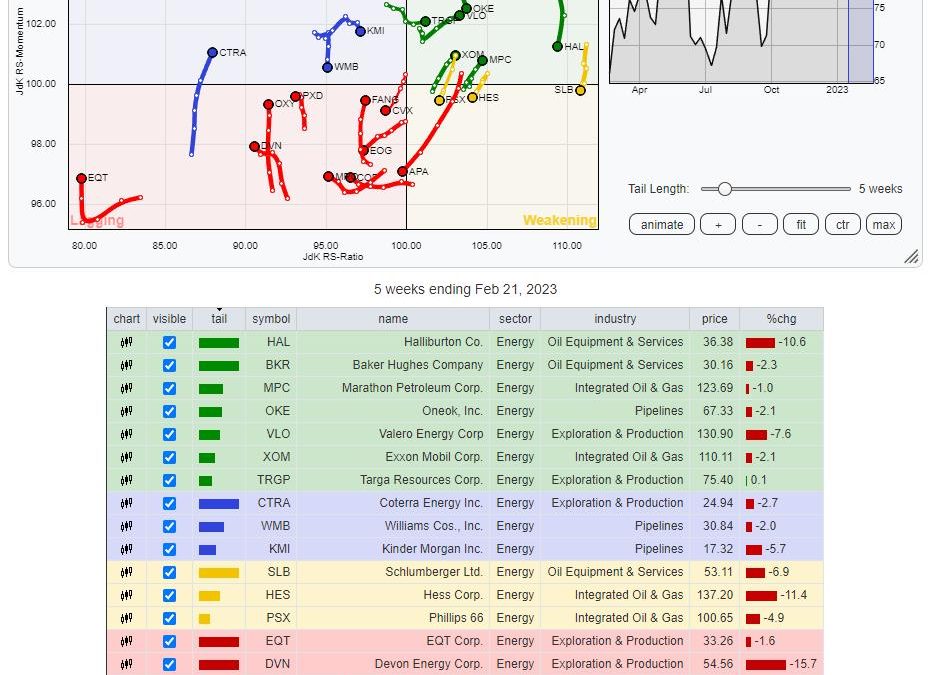Open the WMB row chart icon

pos(126,526)
